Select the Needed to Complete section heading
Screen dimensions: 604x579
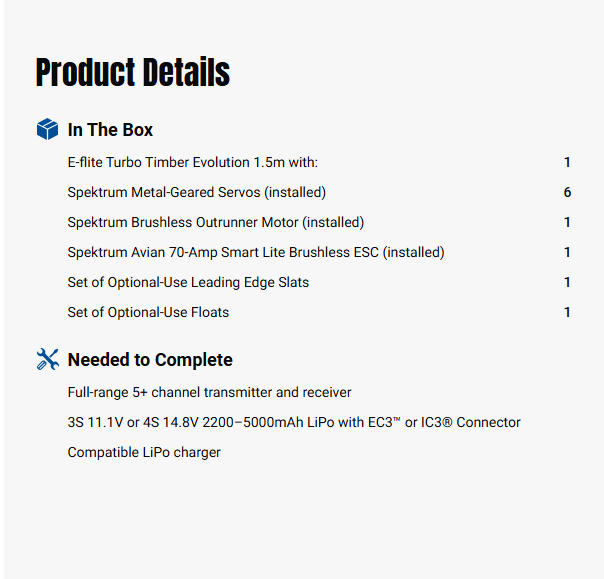click(150, 360)
